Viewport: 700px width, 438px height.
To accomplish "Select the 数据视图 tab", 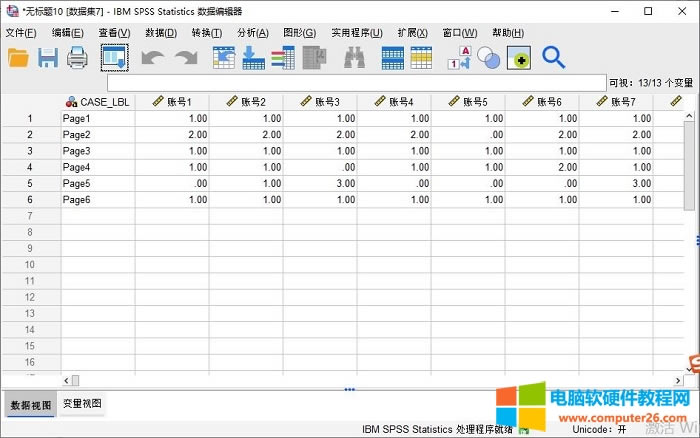I will pos(29,404).
